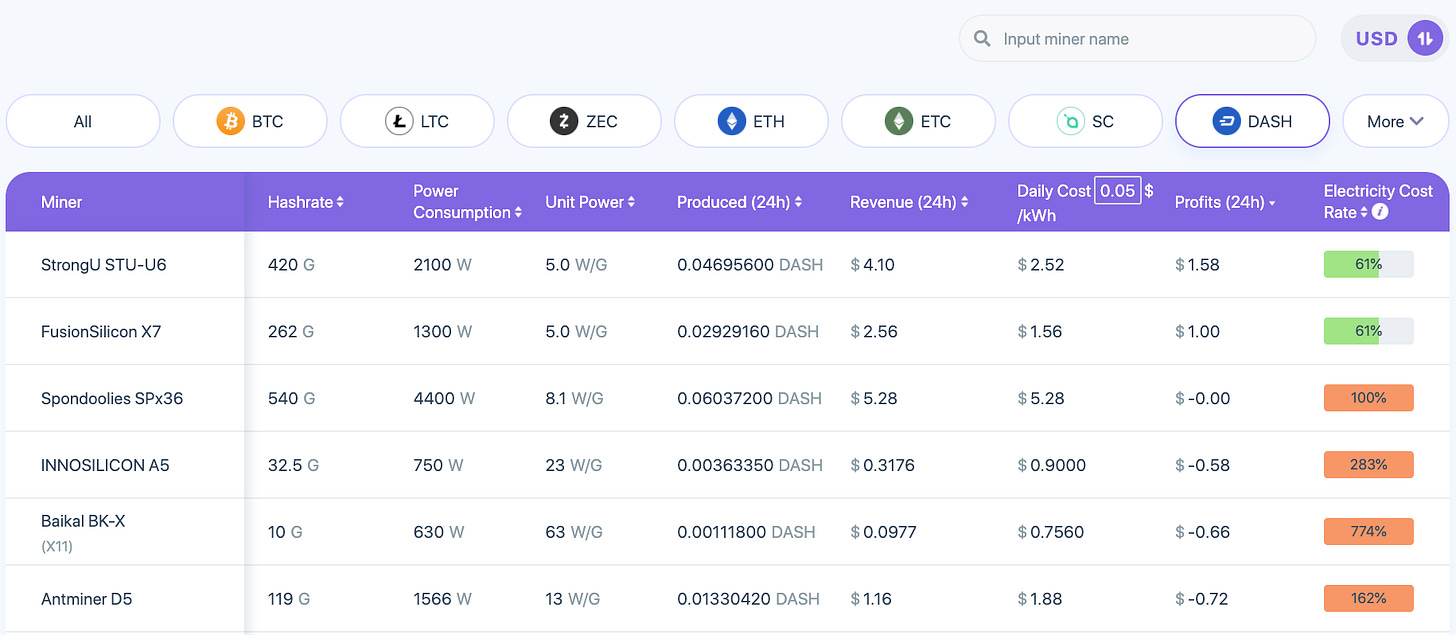Image resolution: width=1456 pixels, height=635 pixels.
Task: Click the search magnifier icon
Action: (983, 39)
